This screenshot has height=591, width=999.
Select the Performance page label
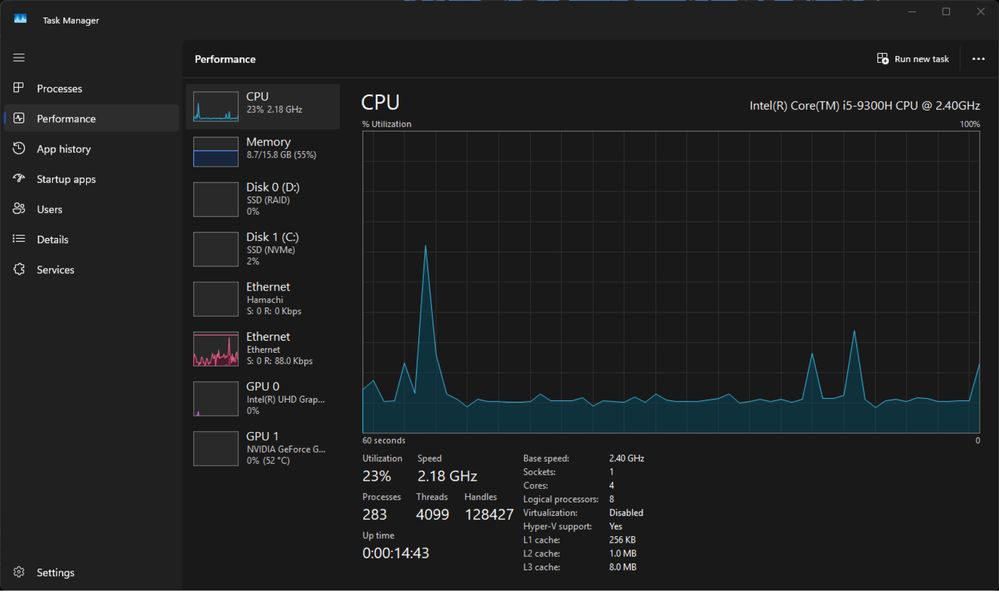point(66,118)
